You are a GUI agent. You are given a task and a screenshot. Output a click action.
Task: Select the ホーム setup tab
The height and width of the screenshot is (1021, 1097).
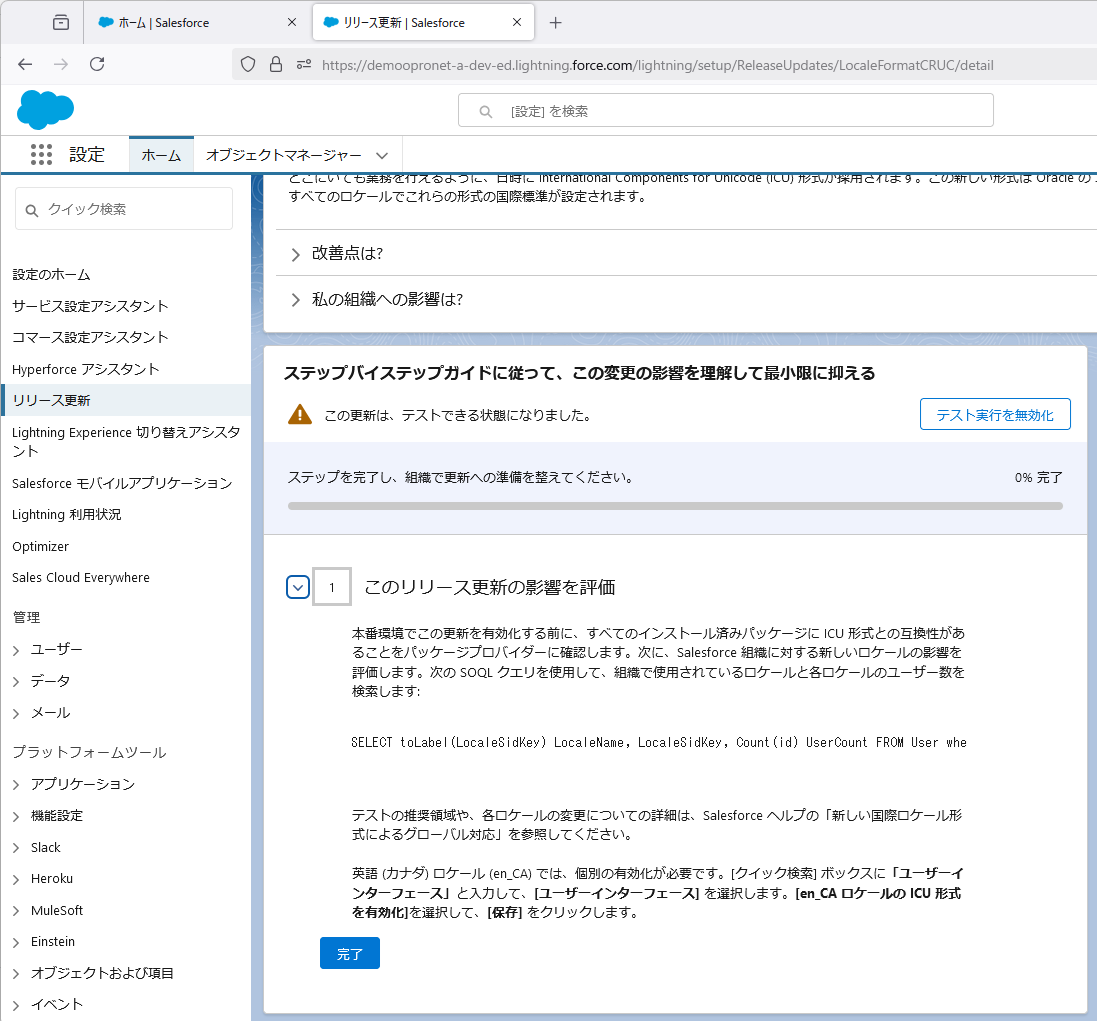(161, 155)
